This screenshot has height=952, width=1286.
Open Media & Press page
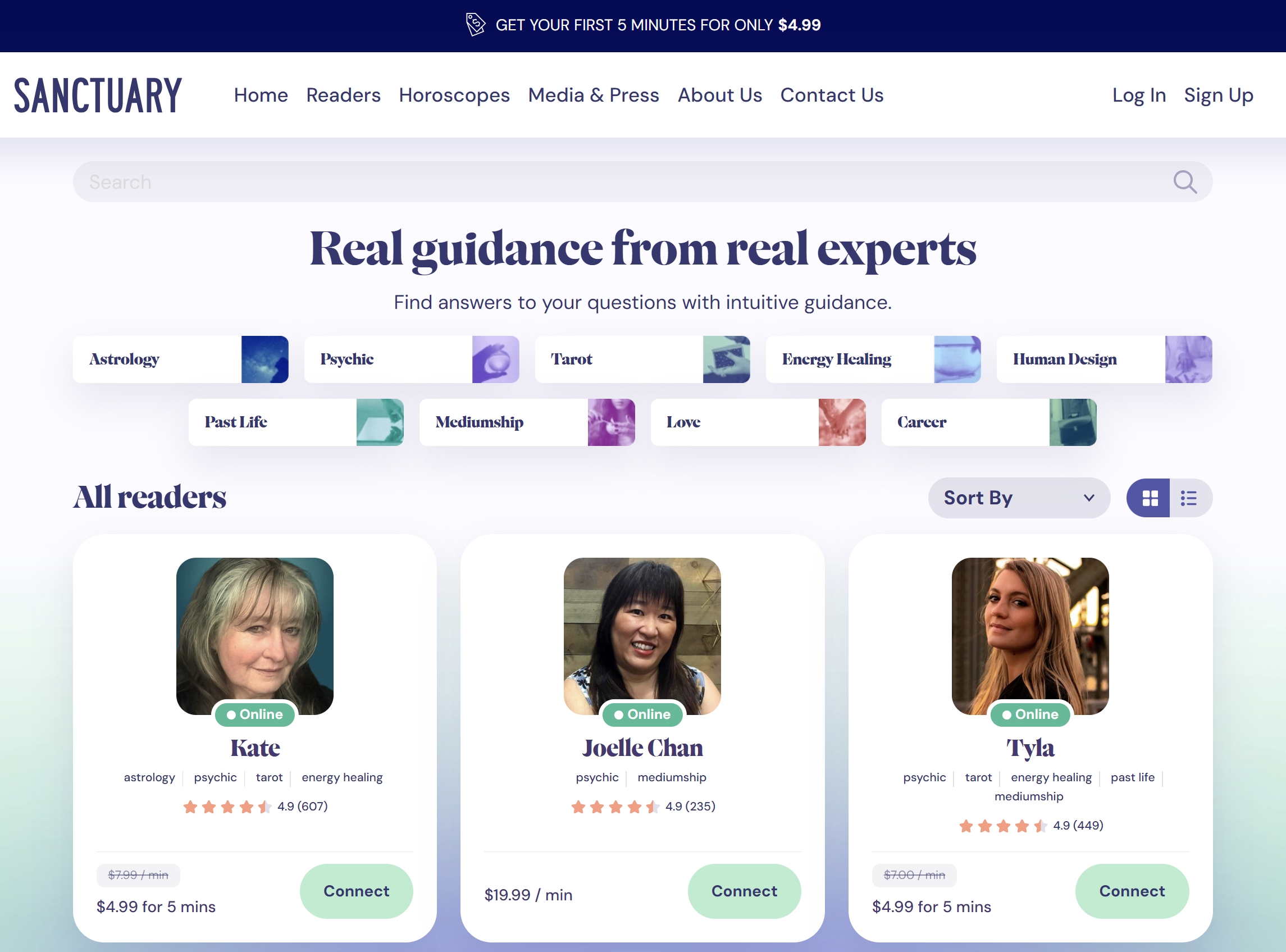click(594, 95)
